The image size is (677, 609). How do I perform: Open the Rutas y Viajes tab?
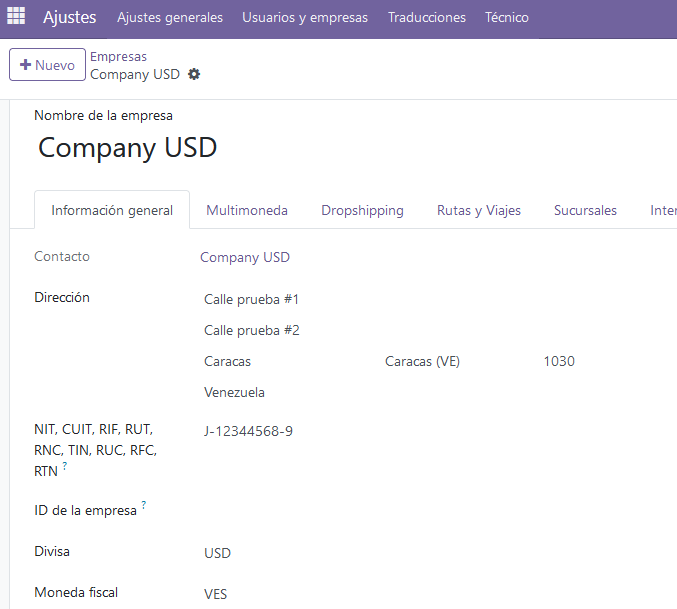[x=479, y=210]
